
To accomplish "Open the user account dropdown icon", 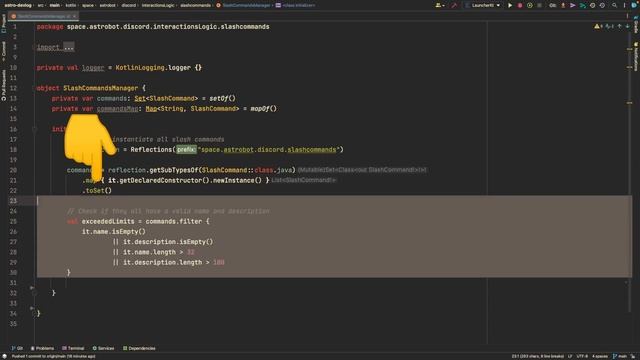I will pyautogui.click(x=440, y=5).
